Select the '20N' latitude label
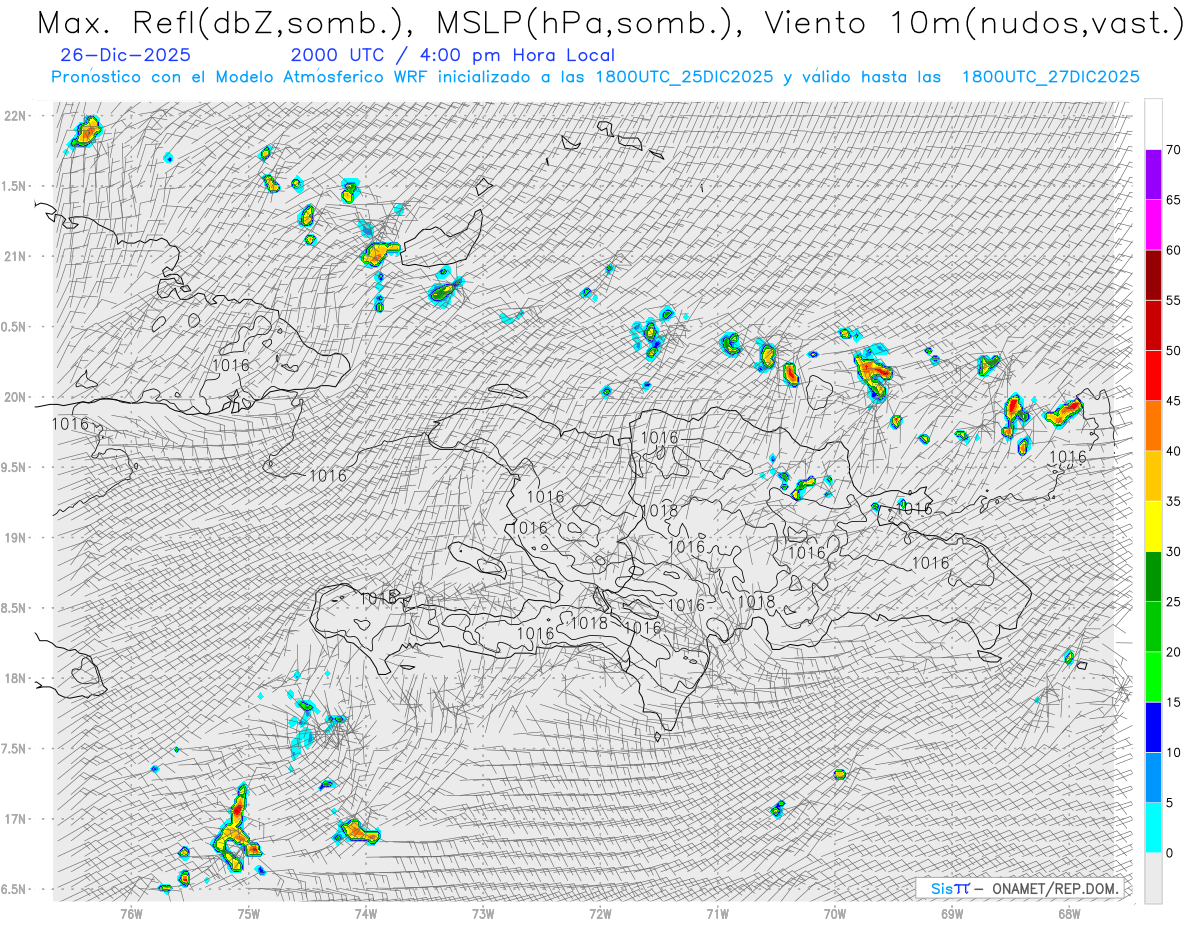Image resolution: width=1200 pixels, height=927 pixels. (14, 397)
